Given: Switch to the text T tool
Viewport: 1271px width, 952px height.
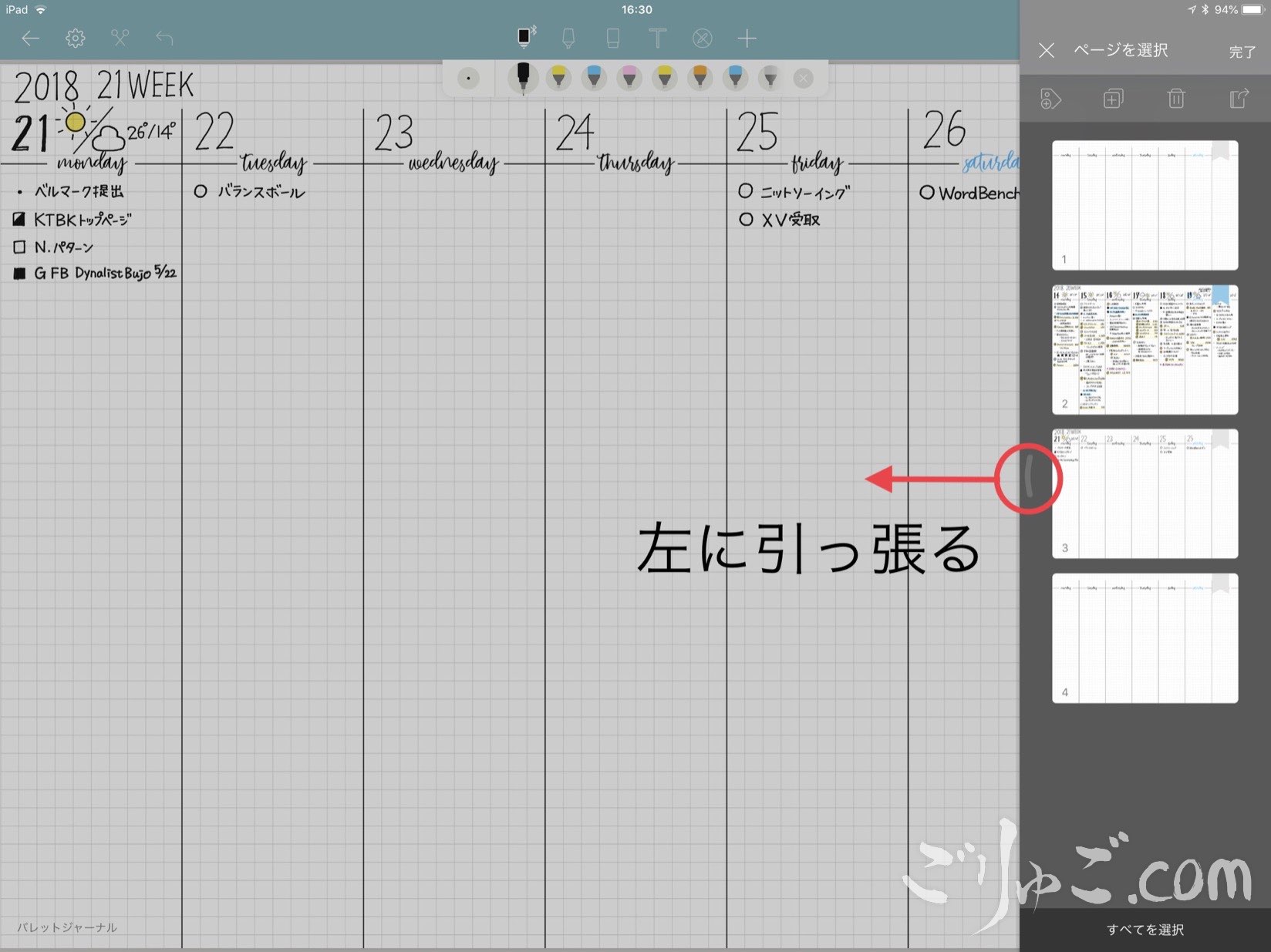Looking at the screenshot, I should 657,38.
